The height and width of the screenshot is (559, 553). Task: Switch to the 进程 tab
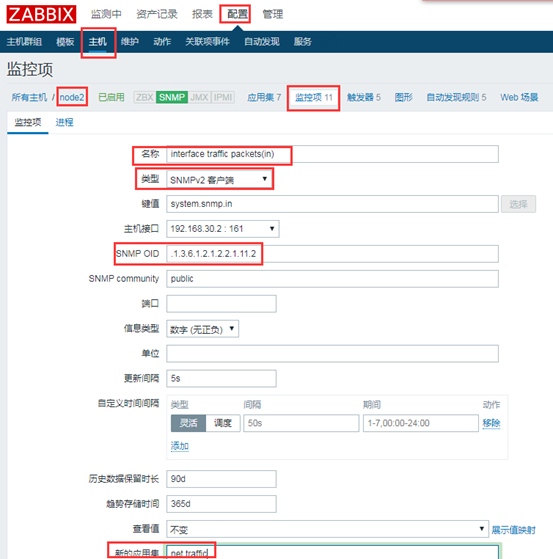pos(65,122)
